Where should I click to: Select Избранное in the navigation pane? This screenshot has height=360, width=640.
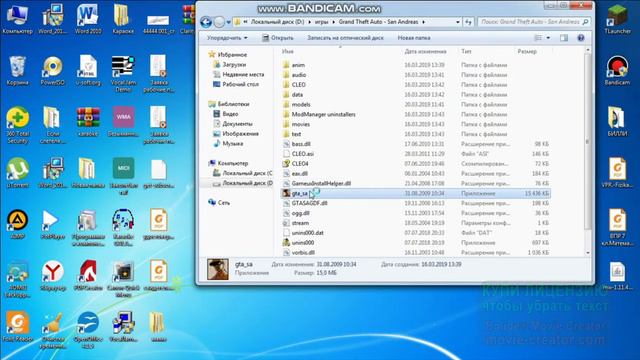tap(232, 55)
